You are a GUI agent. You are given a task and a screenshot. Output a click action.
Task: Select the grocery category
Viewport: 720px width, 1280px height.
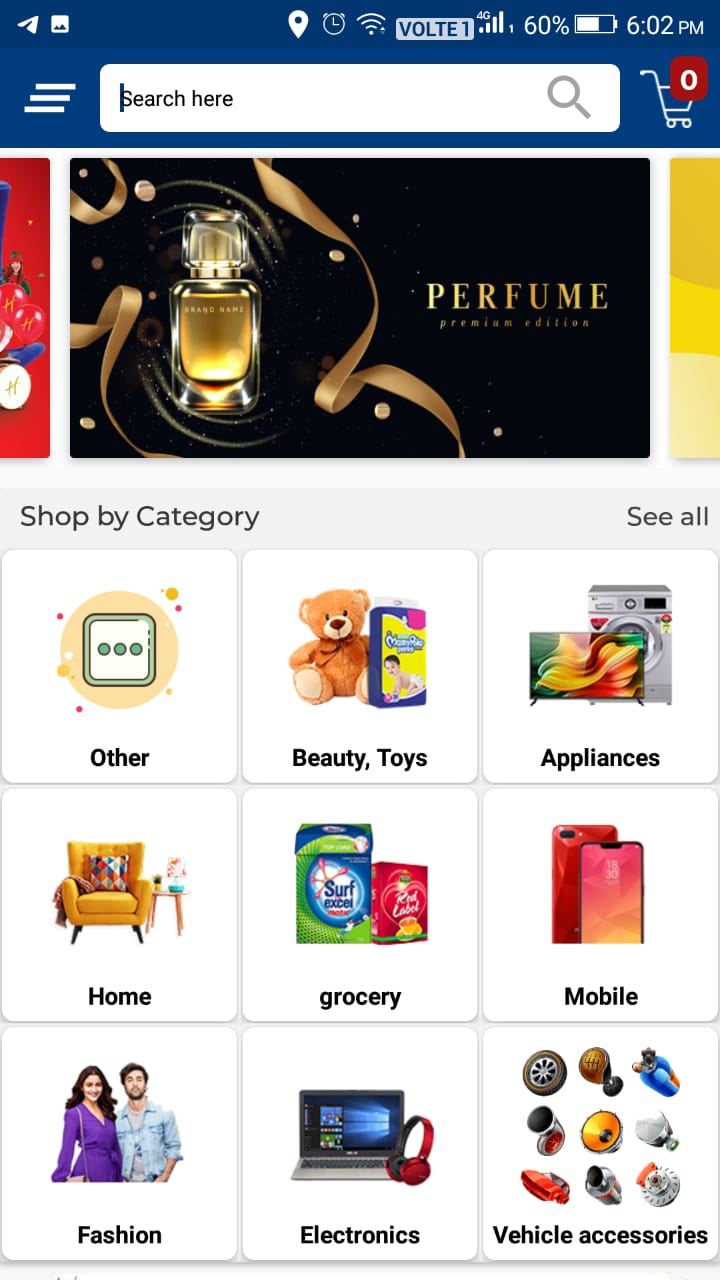360,905
